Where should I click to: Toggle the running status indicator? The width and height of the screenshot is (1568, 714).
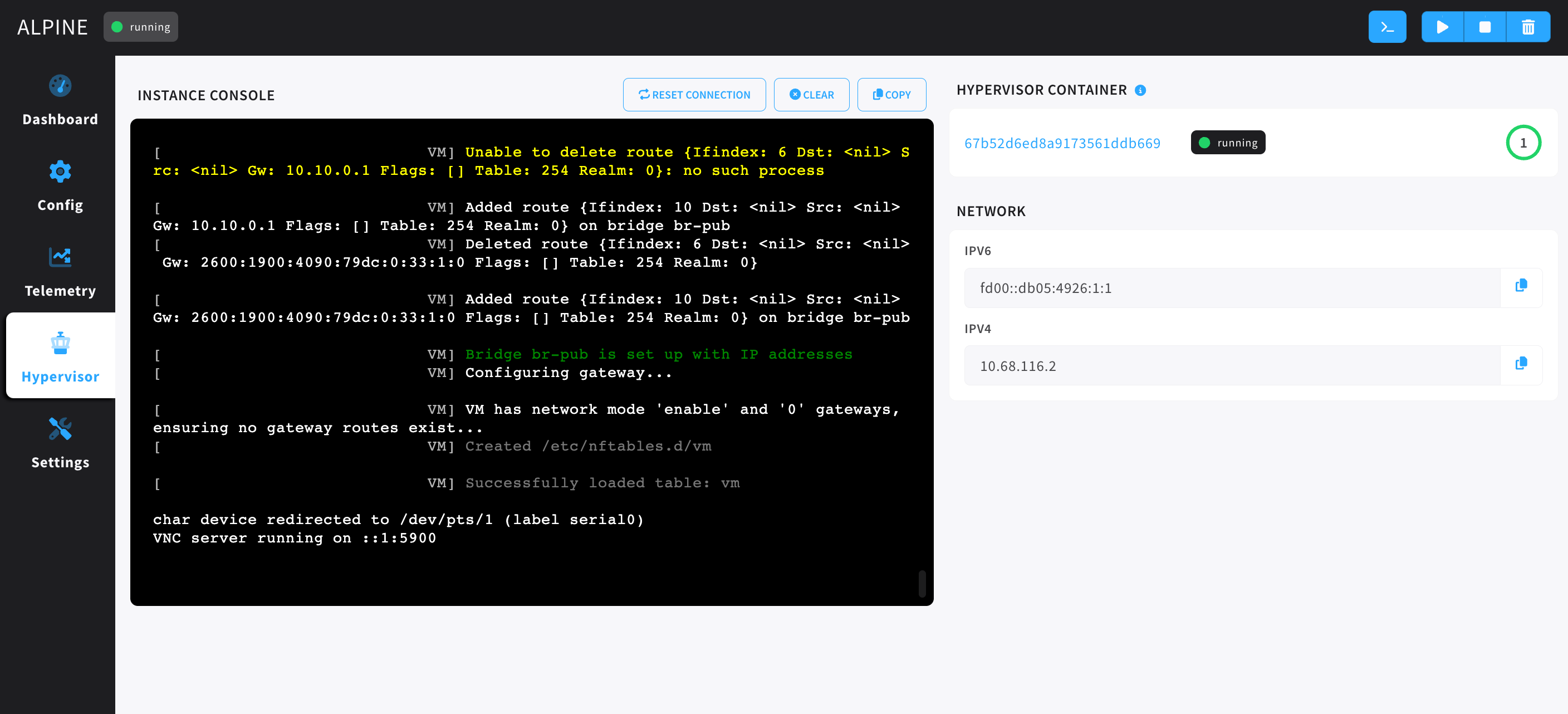pyautogui.click(x=140, y=27)
